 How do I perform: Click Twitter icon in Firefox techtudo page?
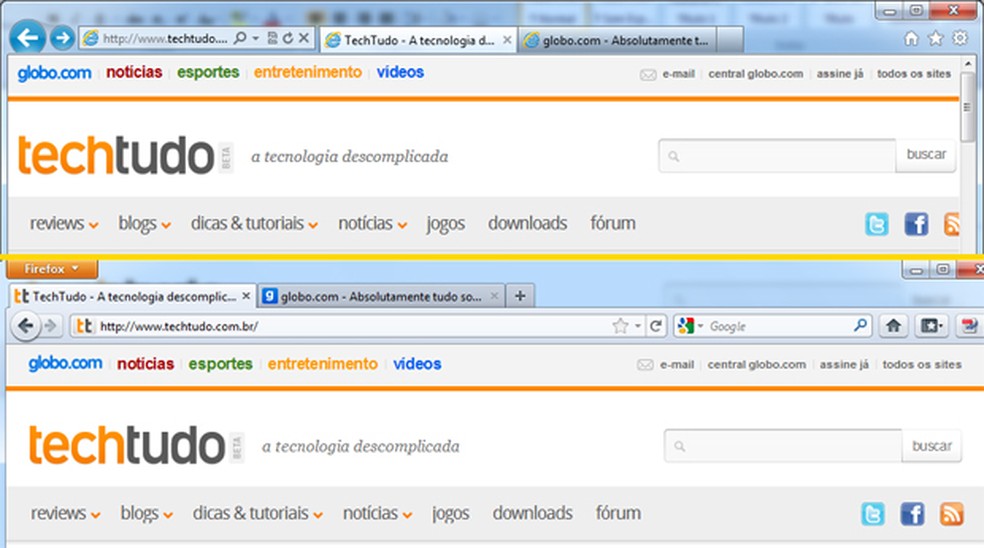pos(873,513)
